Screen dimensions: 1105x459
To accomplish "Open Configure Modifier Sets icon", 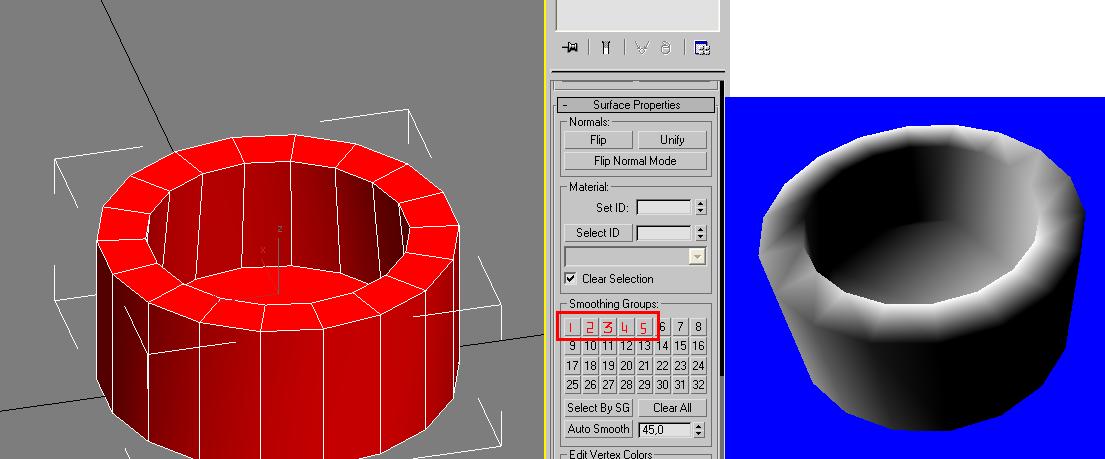I will [702, 47].
